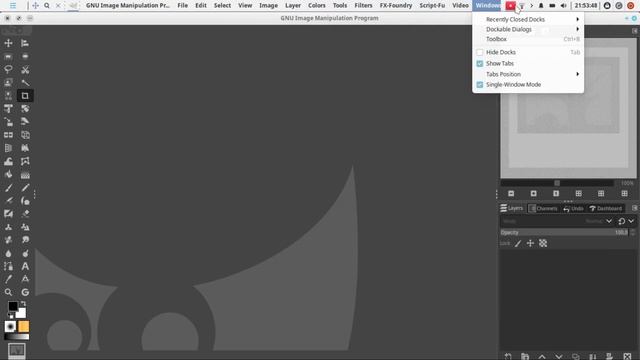
Task: Select the Alignment tool
Action: tap(25, 43)
